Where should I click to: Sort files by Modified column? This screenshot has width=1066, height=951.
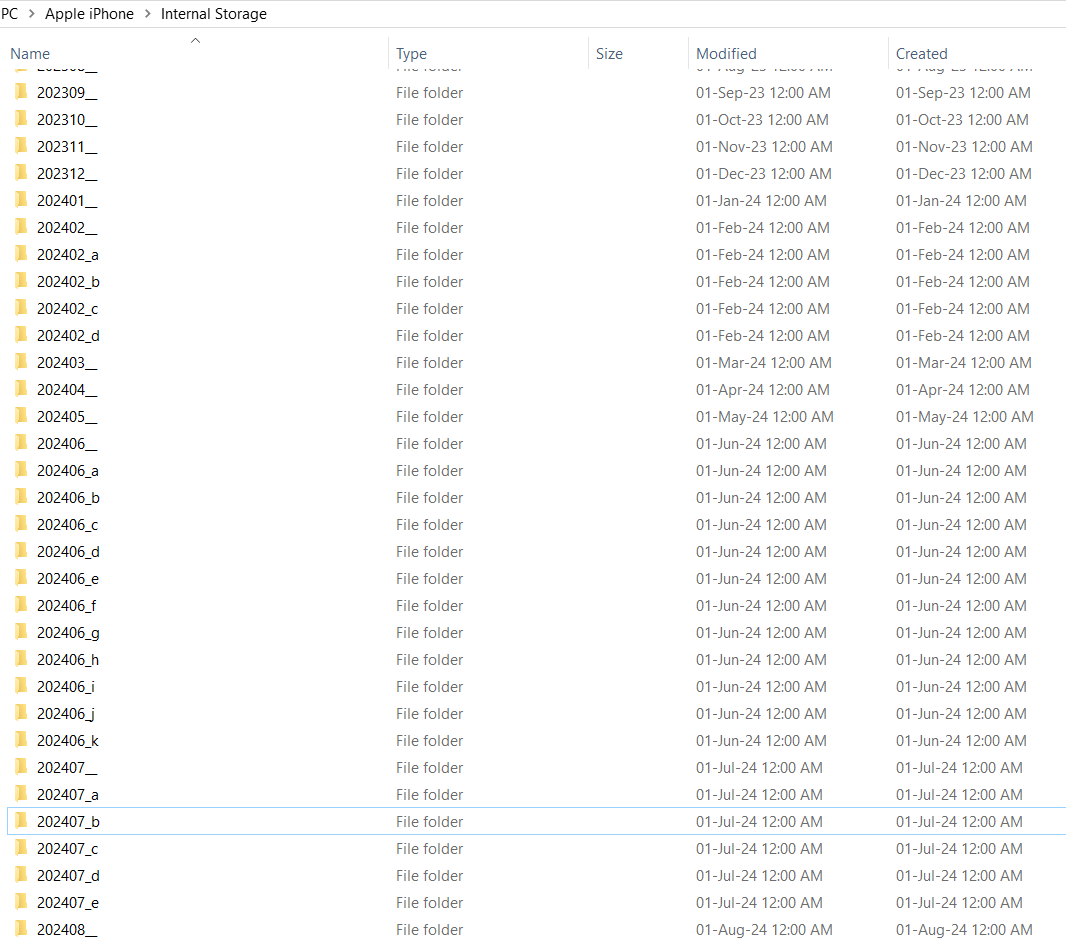[x=726, y=54]
